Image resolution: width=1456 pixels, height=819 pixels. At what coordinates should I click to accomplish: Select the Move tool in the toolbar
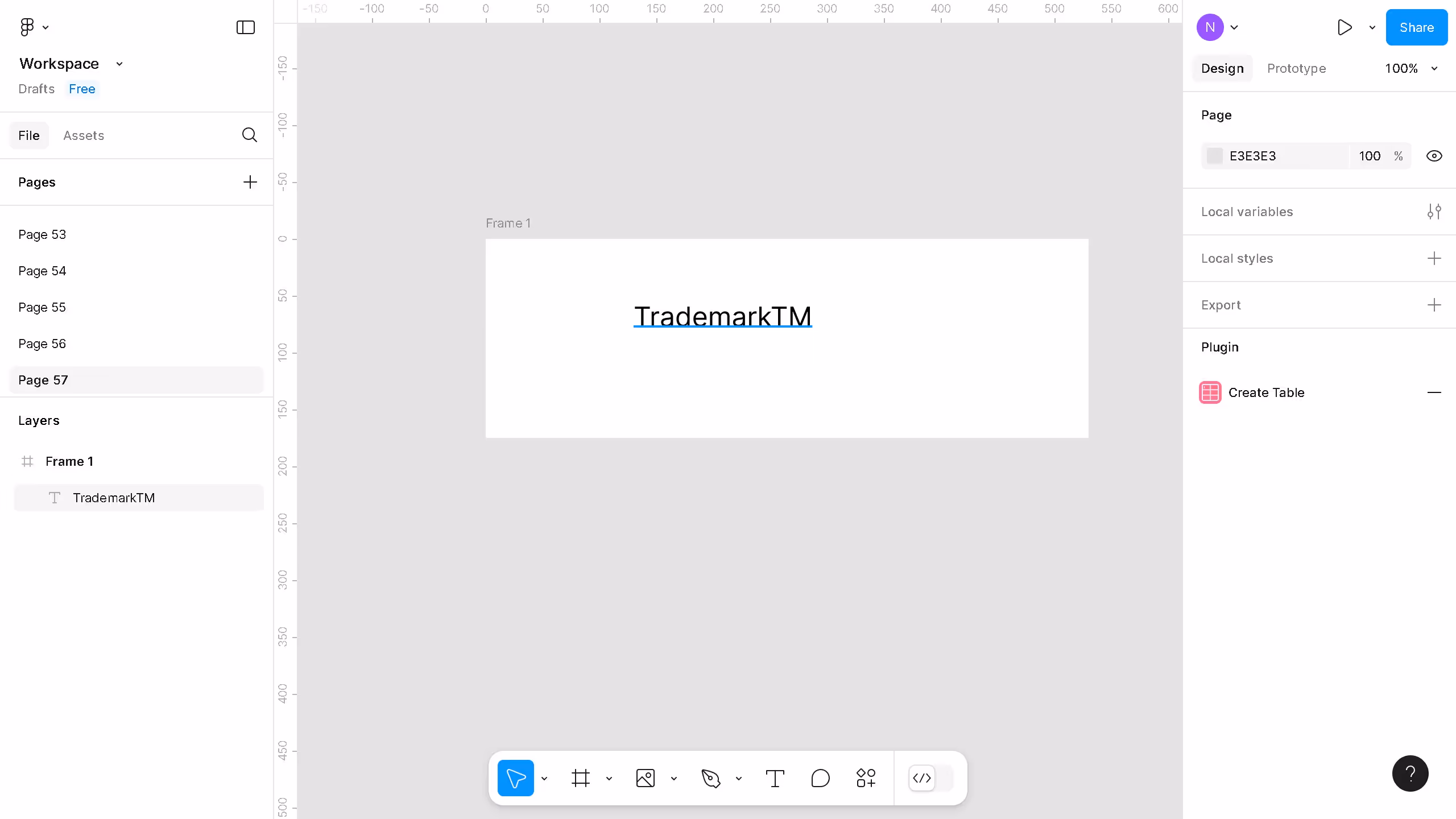[x=515, y=777]
